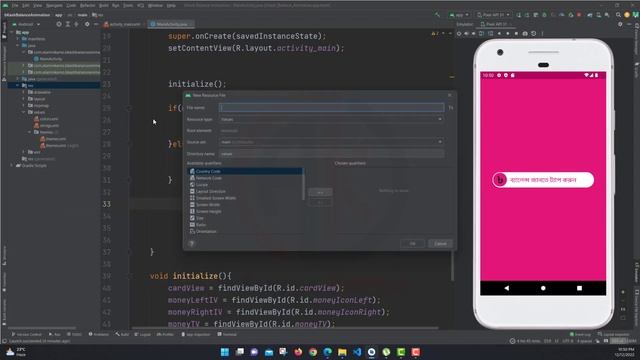The height and width of the screenshot is (360, 640).
Task: Click the qualifiers list scrollbar
Action: [x=304, y=184]
